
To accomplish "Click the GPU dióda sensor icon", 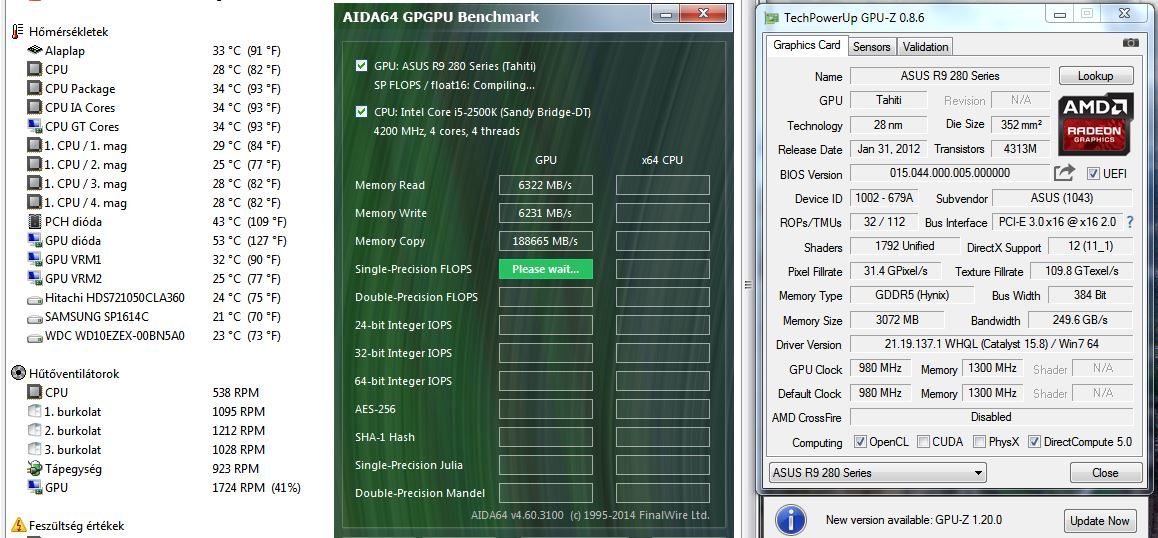I will (x=35, y=240).
